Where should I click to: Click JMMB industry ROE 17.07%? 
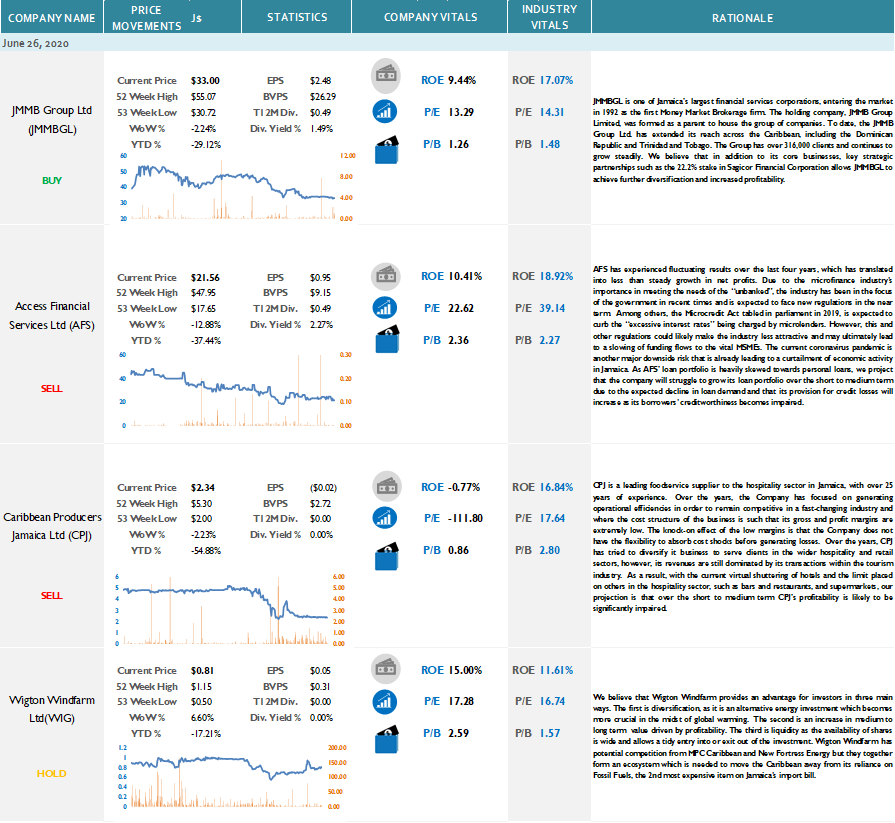click(556, 80)
